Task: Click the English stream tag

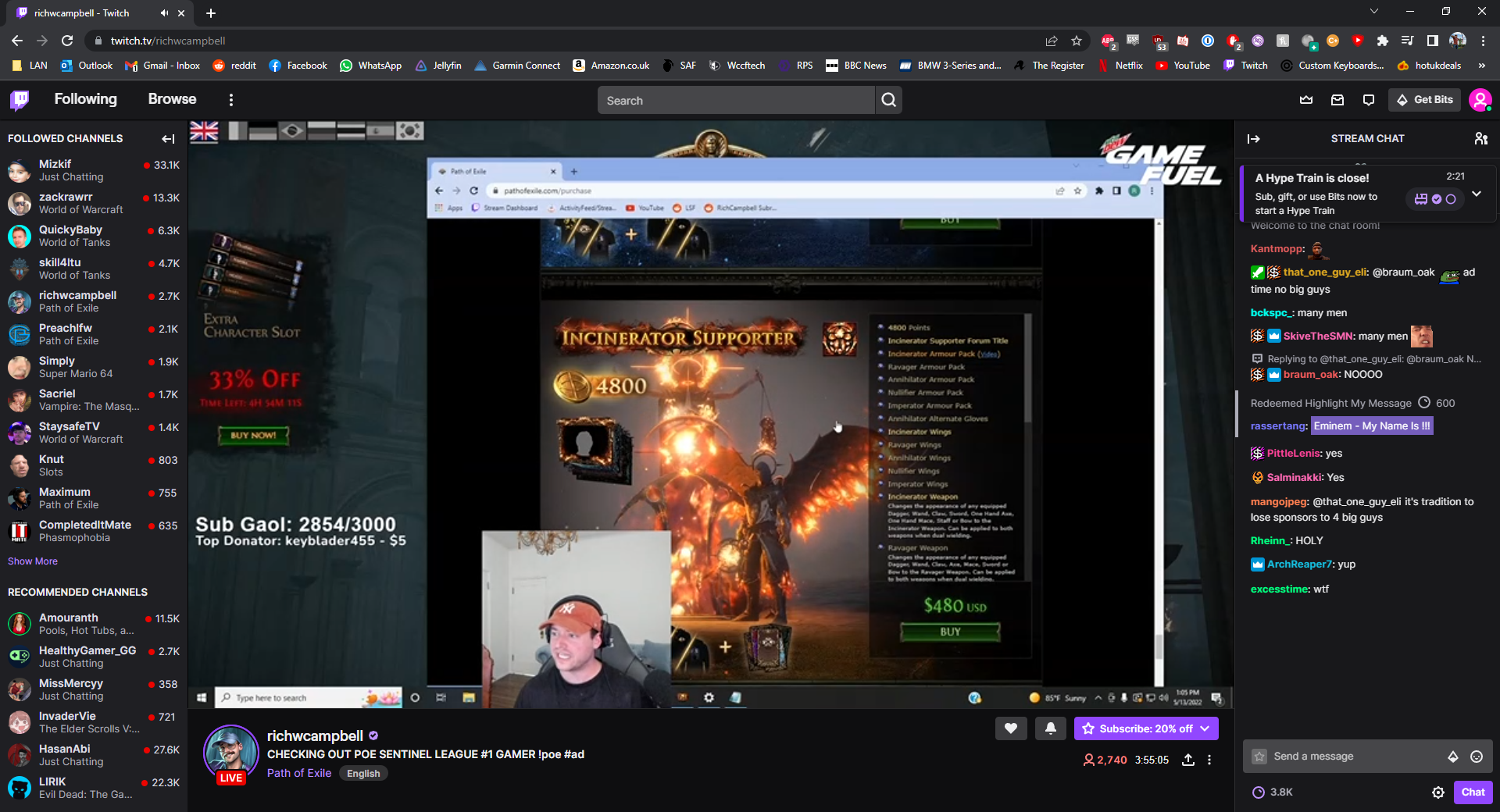Action: tap(363, 774)
